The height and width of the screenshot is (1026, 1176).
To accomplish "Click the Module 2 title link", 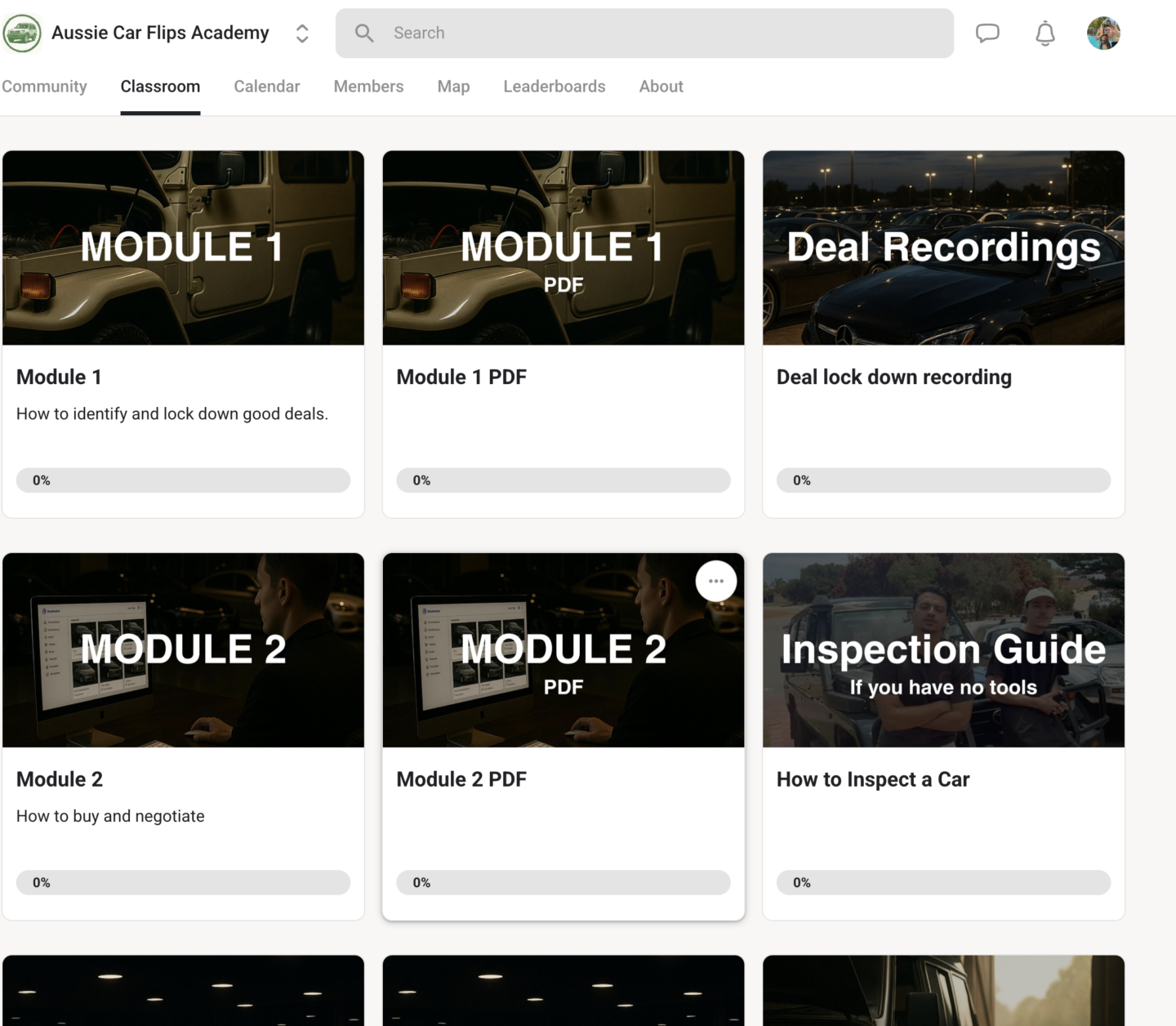I will pos(60,779).
